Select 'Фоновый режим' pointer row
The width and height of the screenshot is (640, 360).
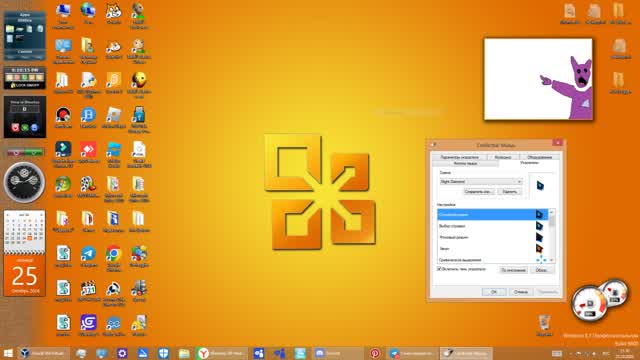[x=493, y=237]
